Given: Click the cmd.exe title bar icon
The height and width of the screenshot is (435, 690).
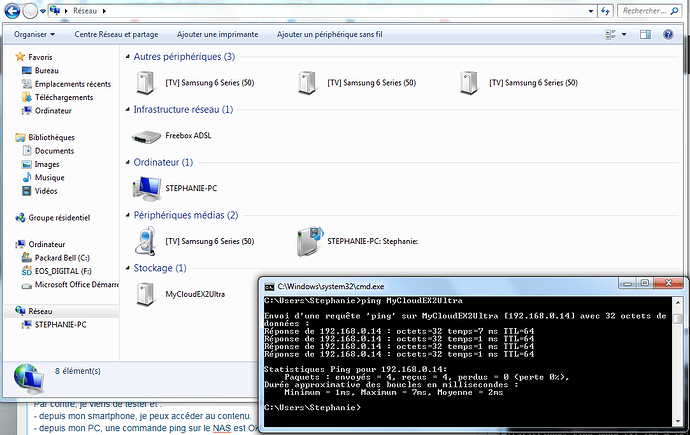Looking at the screenshot, I should coord(269,287).
